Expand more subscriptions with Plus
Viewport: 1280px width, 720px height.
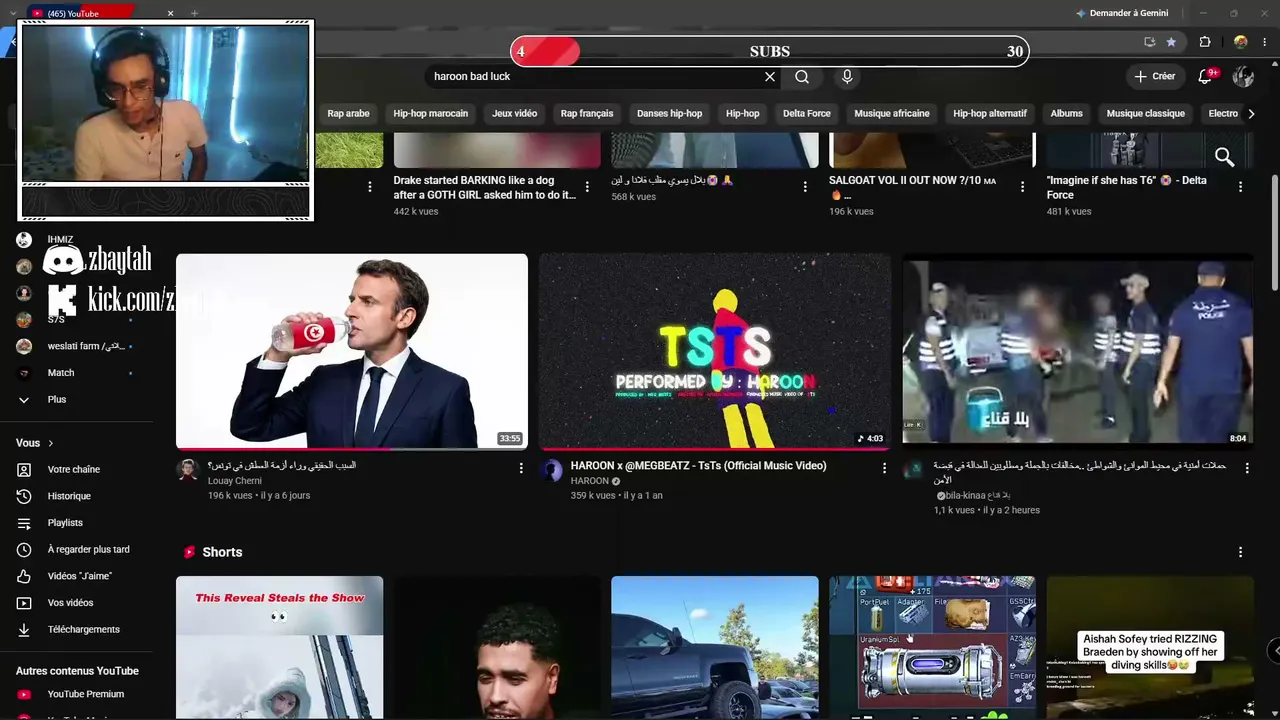coord(57,399)
